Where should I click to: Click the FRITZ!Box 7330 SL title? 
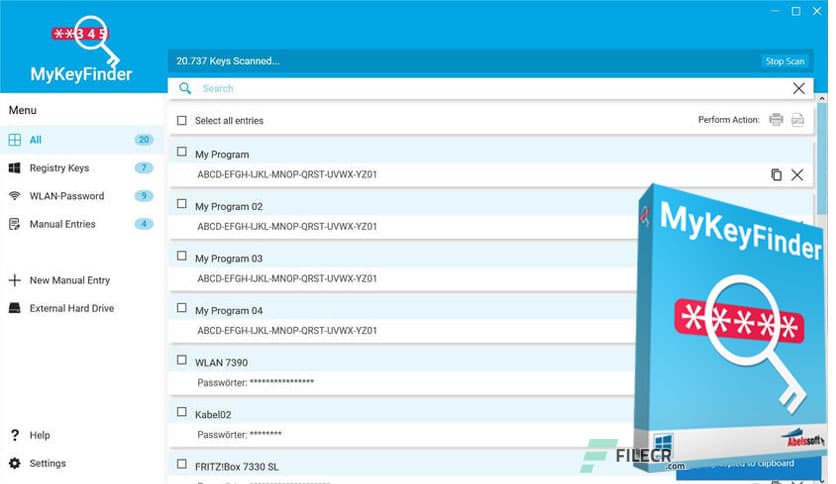point(237,466)
